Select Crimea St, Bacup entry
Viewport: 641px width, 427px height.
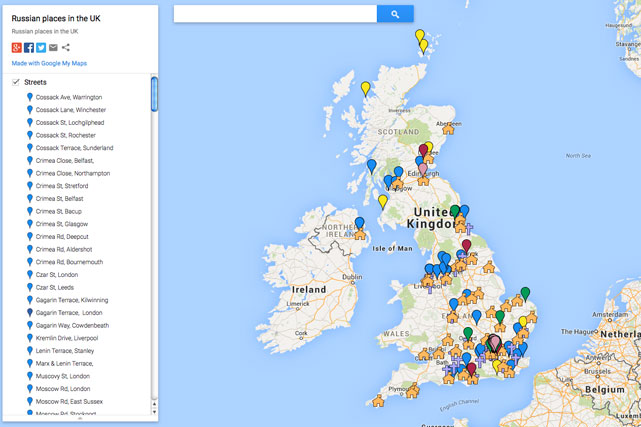(58, 211)
